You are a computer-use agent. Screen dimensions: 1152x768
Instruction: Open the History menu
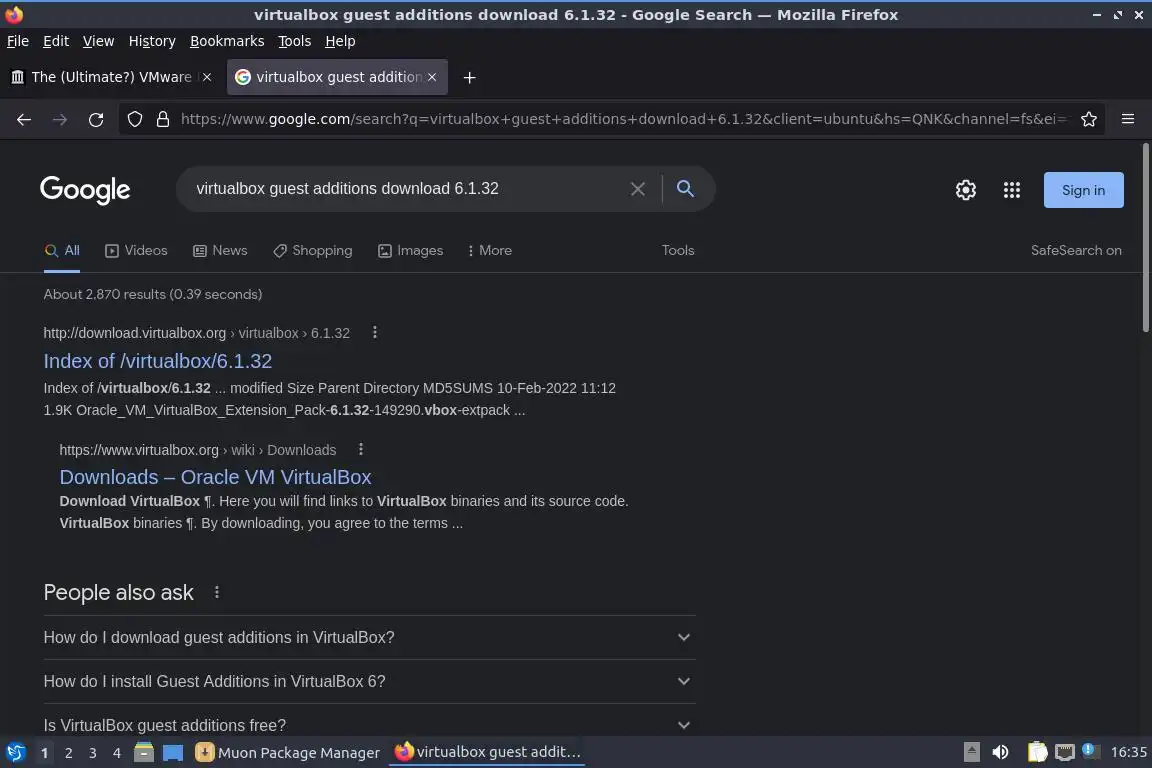pos(152,41)
